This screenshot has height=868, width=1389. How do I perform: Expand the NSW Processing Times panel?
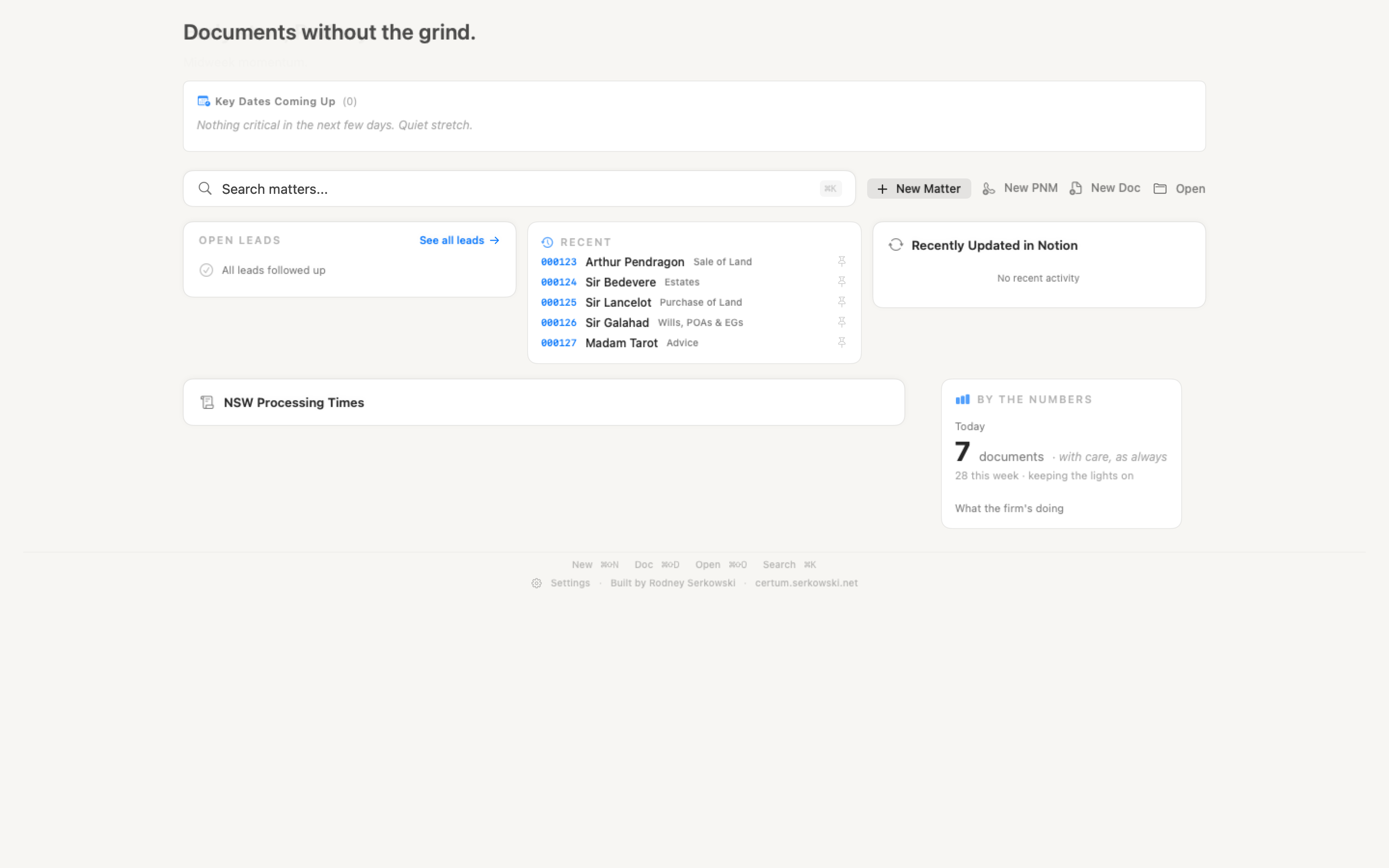click(x=544, y=403)
